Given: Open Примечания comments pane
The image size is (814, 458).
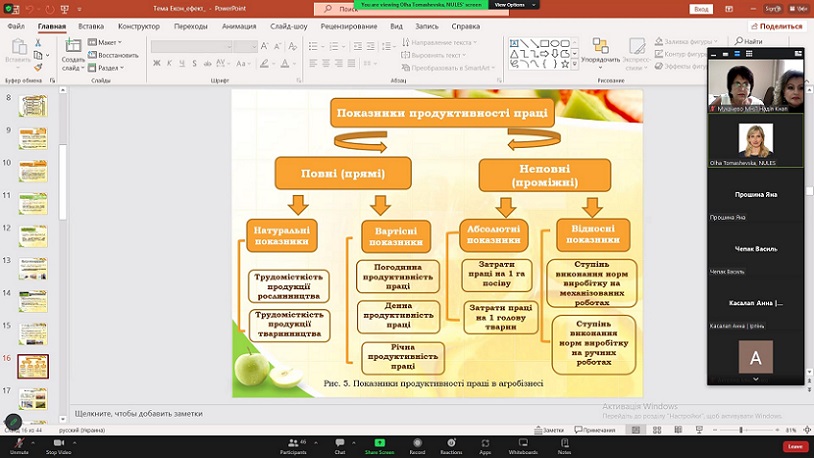Looking at the screenshot, I should click(595, 430).
